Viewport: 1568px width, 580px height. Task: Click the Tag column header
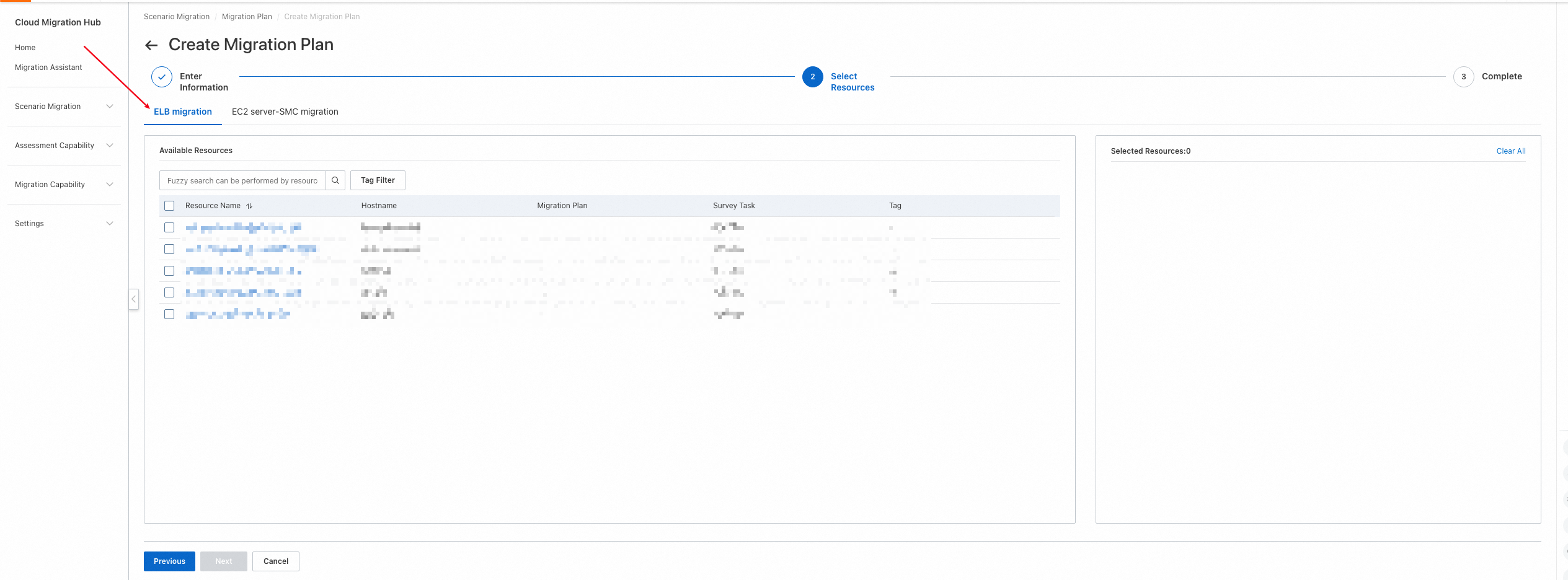(895, 206)
